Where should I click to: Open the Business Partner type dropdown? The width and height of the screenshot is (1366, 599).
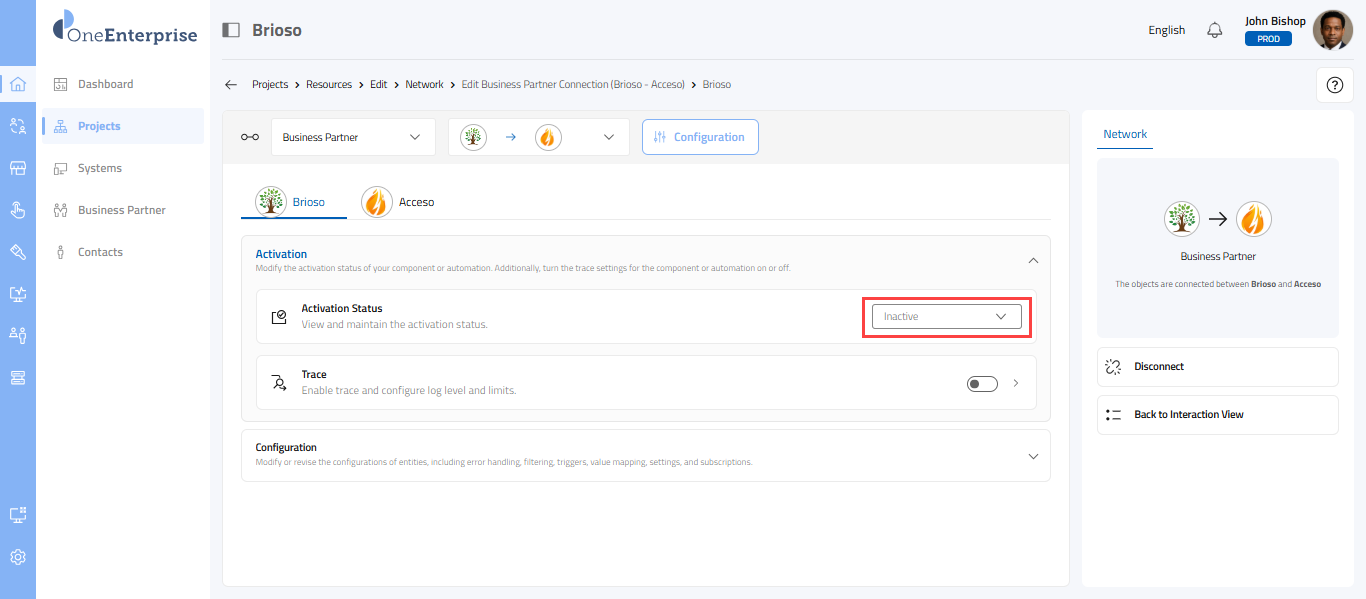353,137
